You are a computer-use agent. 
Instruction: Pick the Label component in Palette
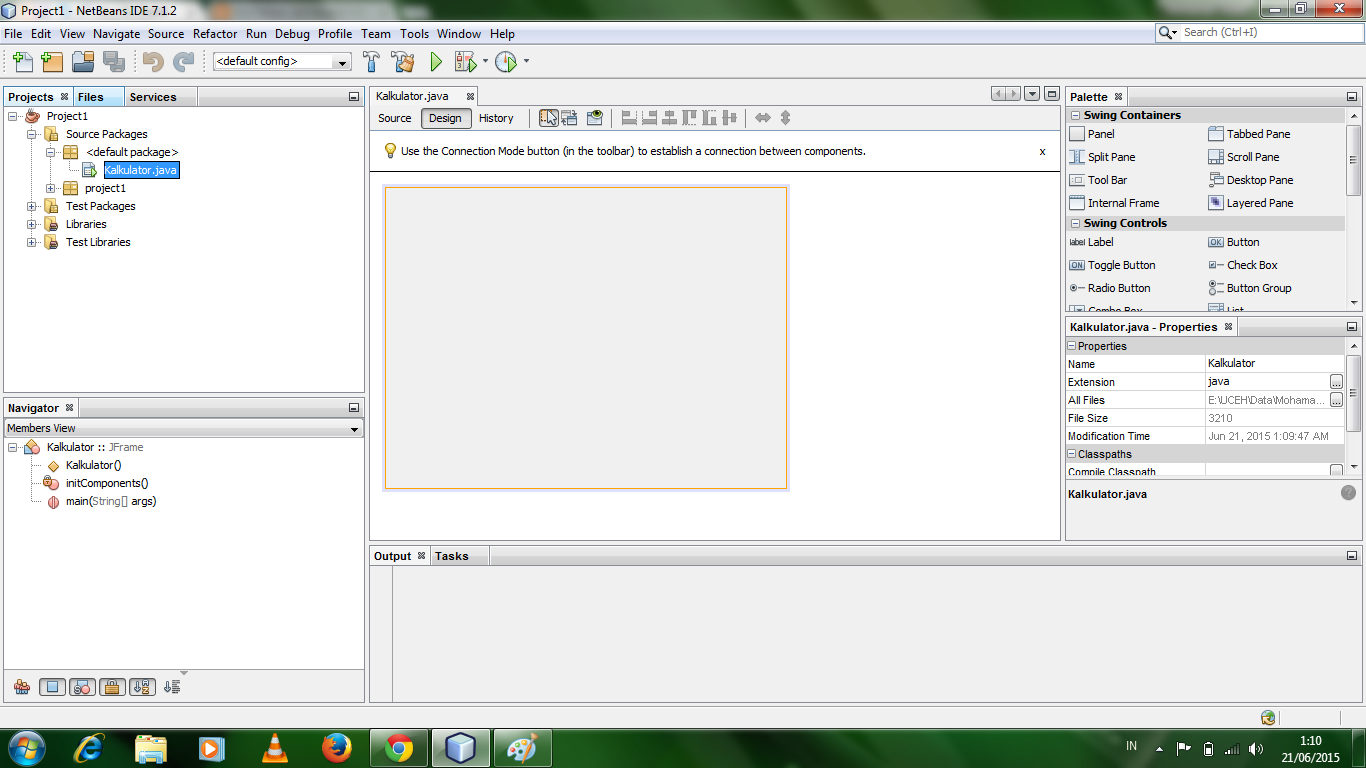click(1091, 242)
